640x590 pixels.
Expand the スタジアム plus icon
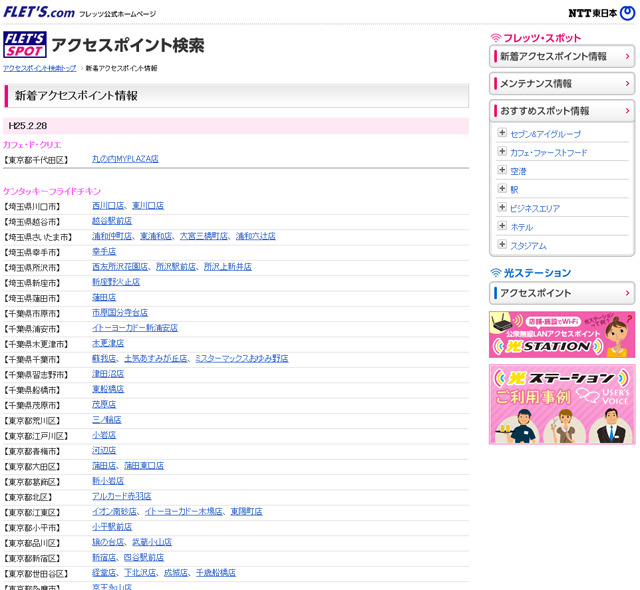(502, 244)
